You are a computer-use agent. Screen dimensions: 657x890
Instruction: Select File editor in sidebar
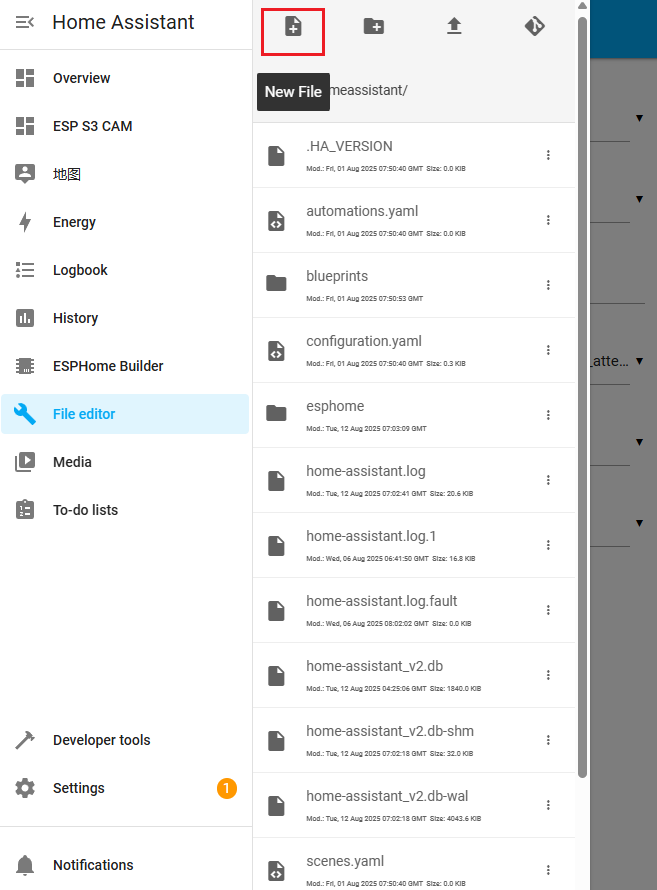(x=125, y=414)
